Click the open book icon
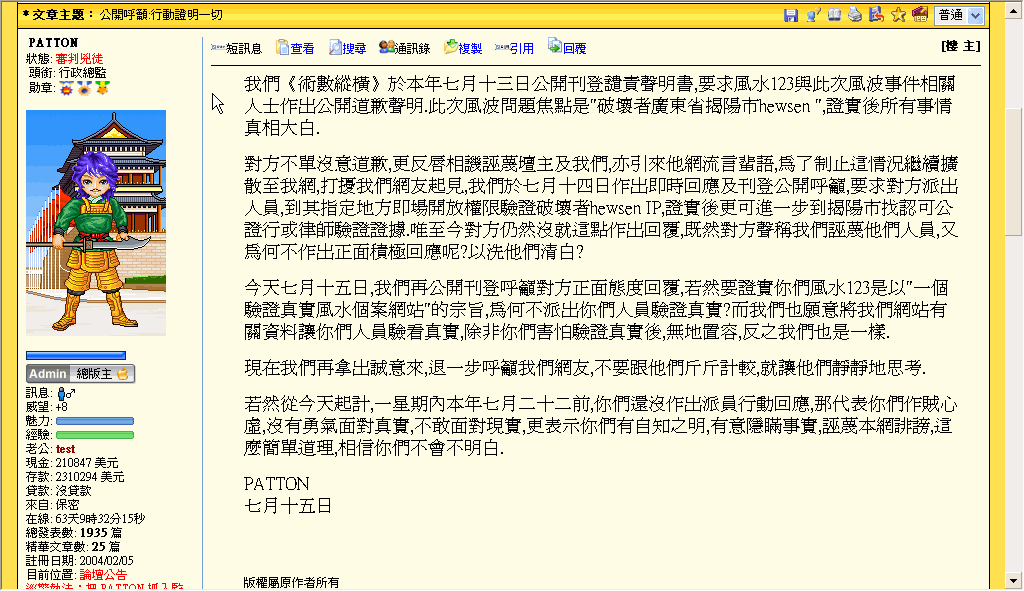This screenshot has height=591, width=1024. point(835,14)
